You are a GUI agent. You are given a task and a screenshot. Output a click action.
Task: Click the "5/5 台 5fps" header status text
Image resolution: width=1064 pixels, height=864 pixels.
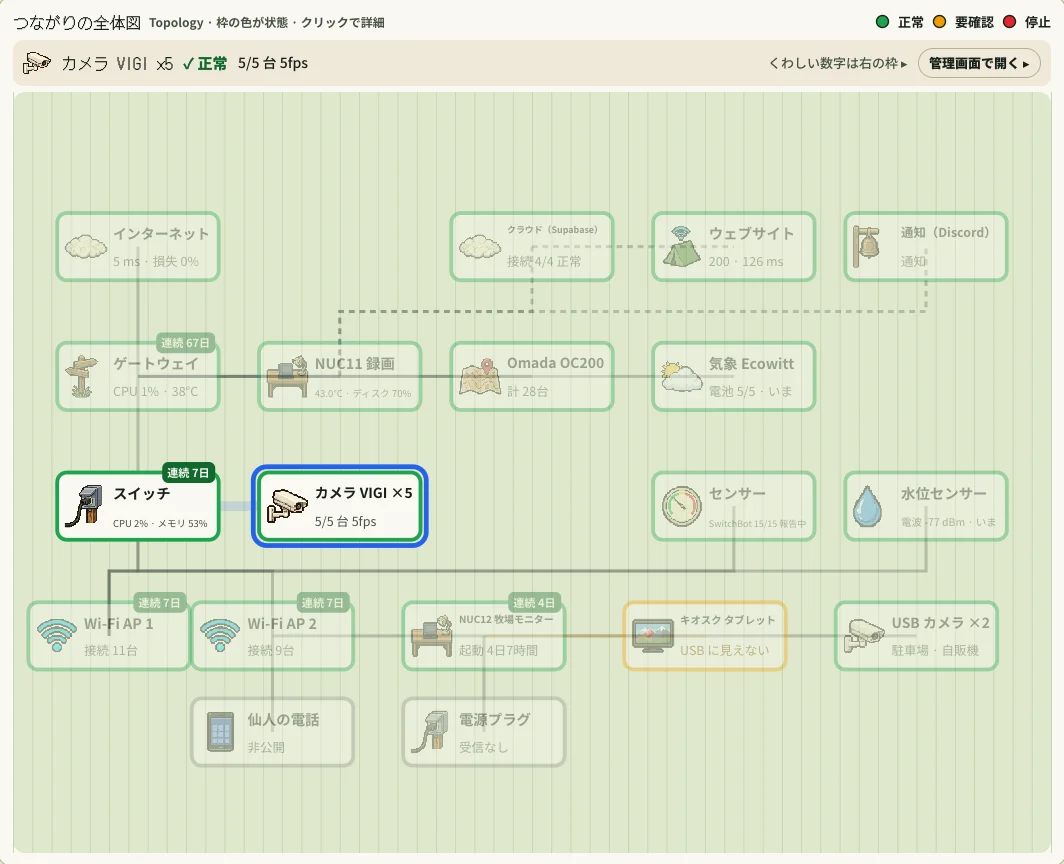(x=273, y=63)
